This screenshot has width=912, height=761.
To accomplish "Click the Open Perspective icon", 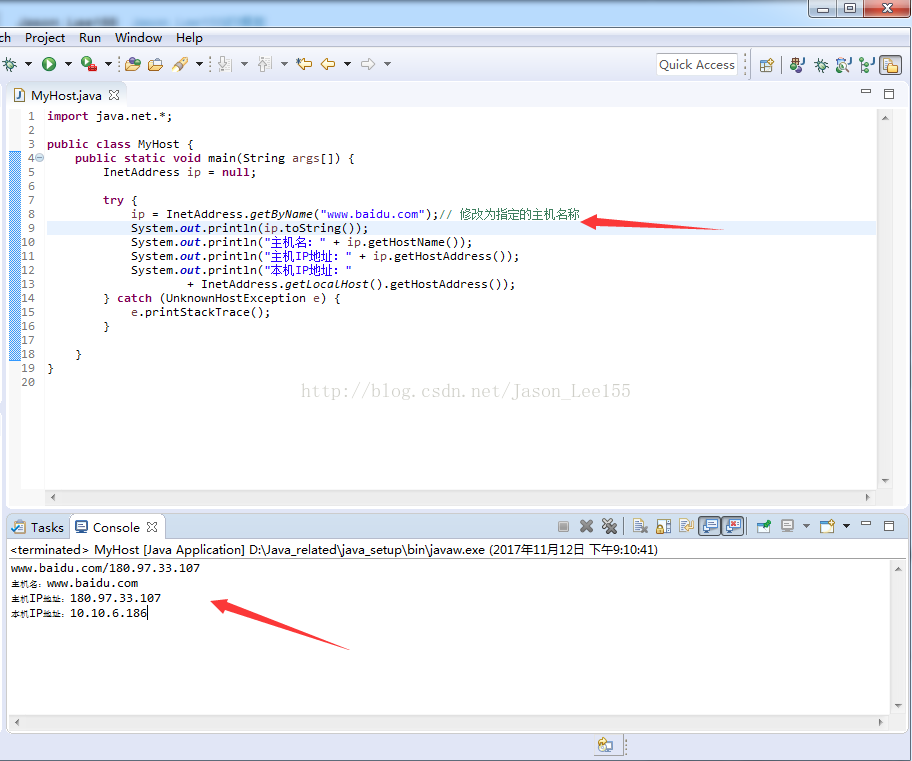I will (x=767, y=65).
